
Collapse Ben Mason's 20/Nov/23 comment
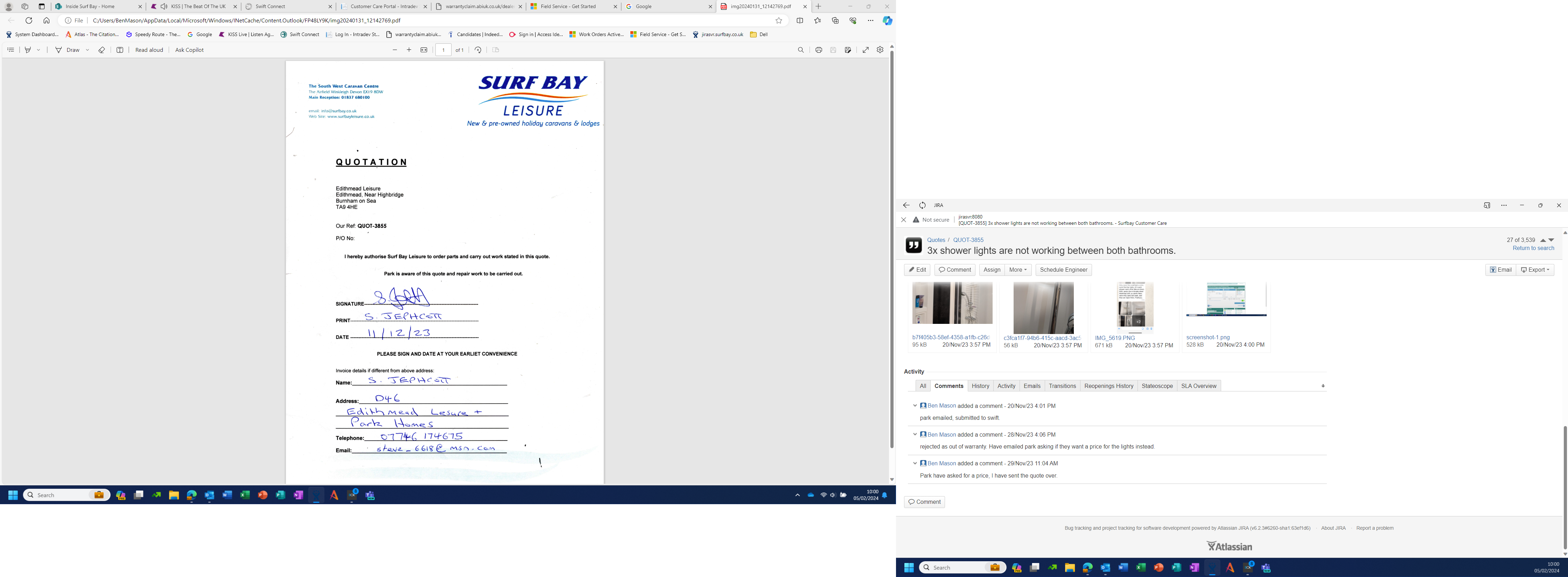[x=914, y=405]
